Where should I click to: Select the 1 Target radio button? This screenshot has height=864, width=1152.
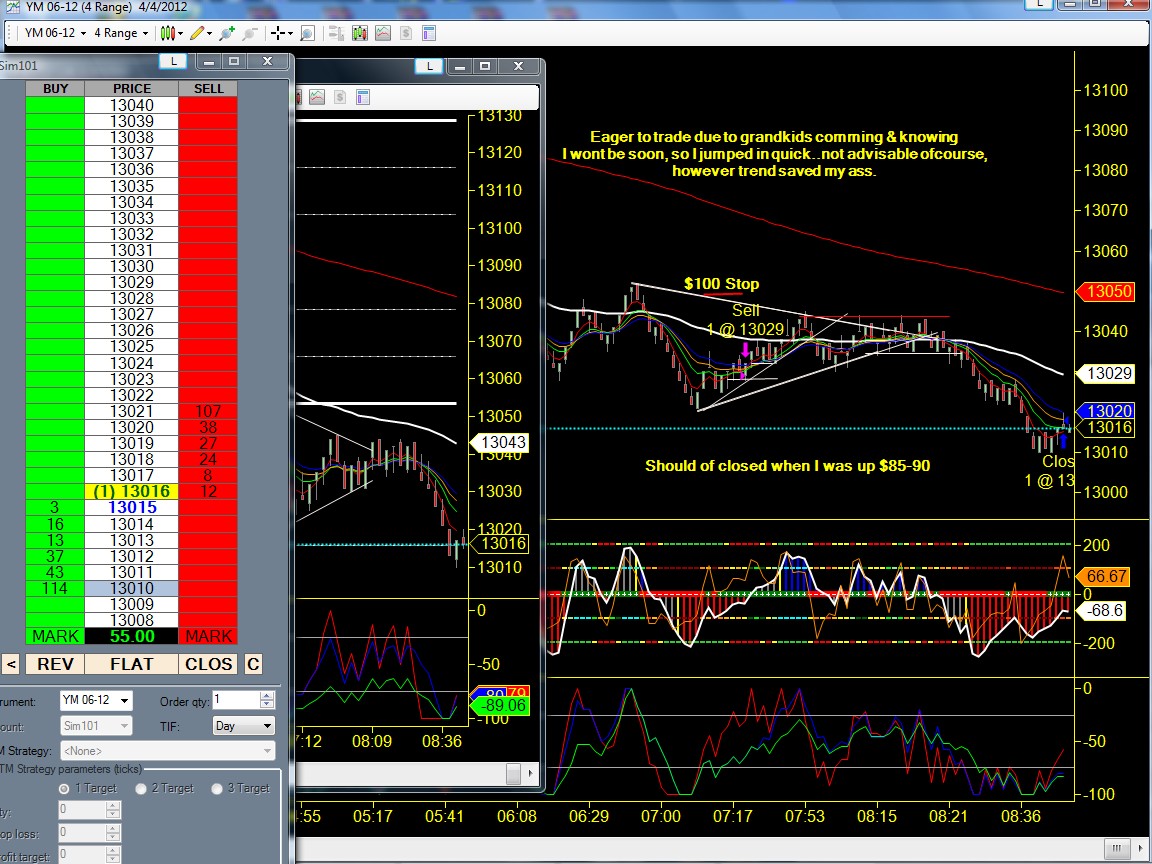pyautogui.click(x=65, y=788)
